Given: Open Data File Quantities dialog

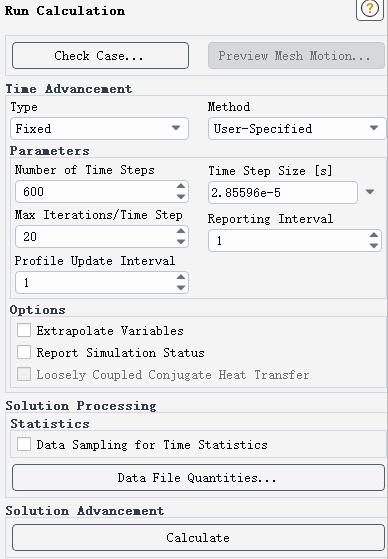Looking at the screenshot, I should 198,477.
